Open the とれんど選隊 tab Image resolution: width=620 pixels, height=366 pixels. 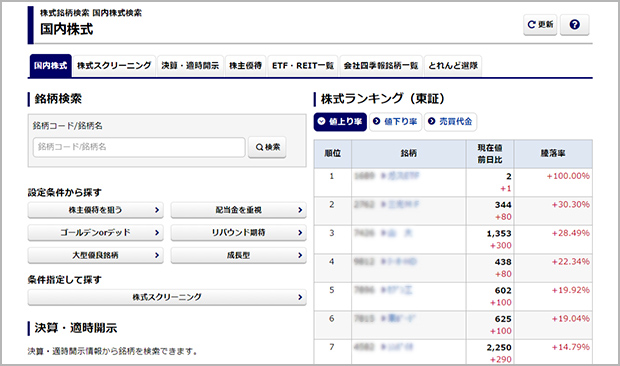(x=453, y=66)
